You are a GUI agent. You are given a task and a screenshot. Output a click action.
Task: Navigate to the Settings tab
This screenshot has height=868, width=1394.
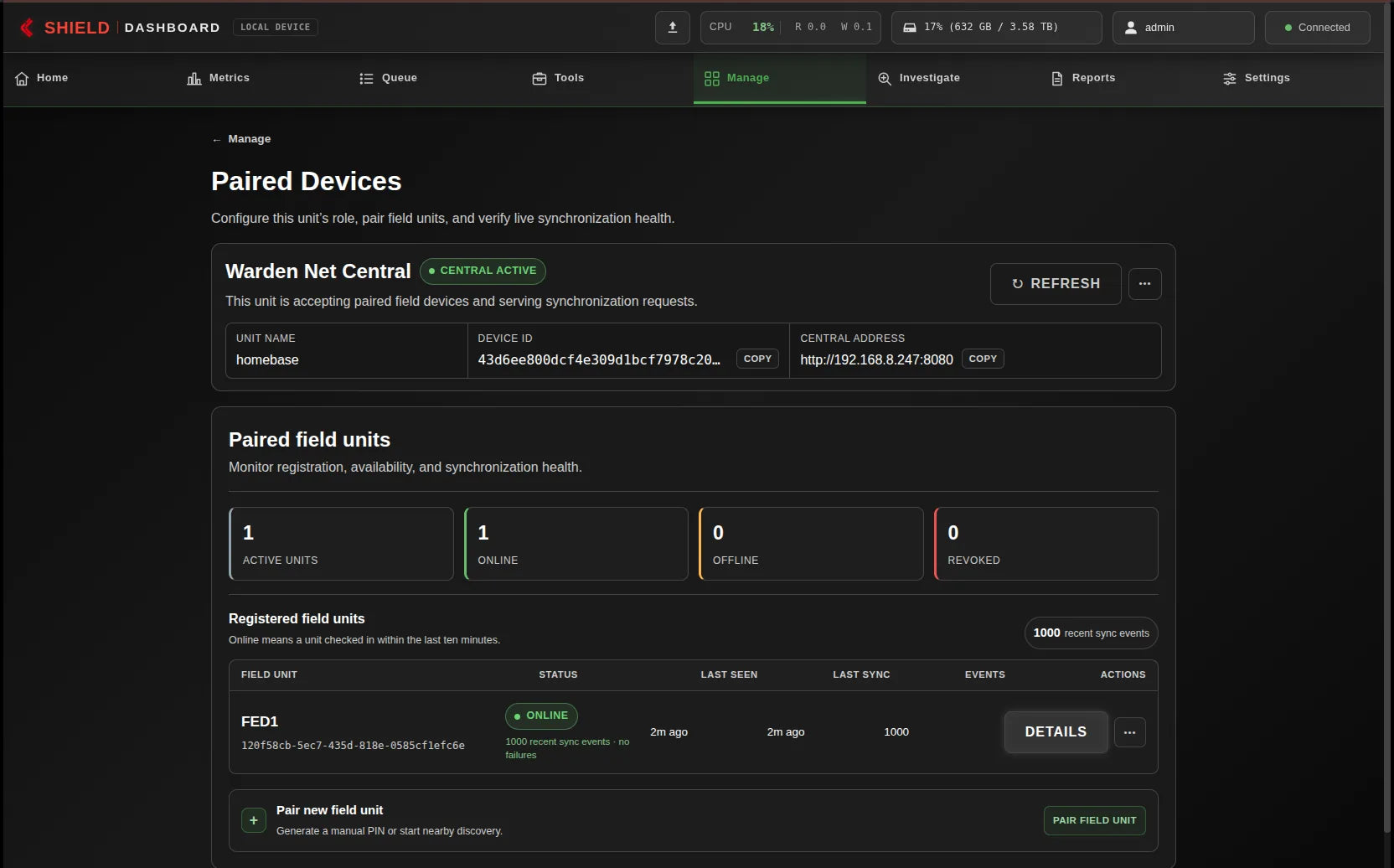click(x=1298, y=78)
